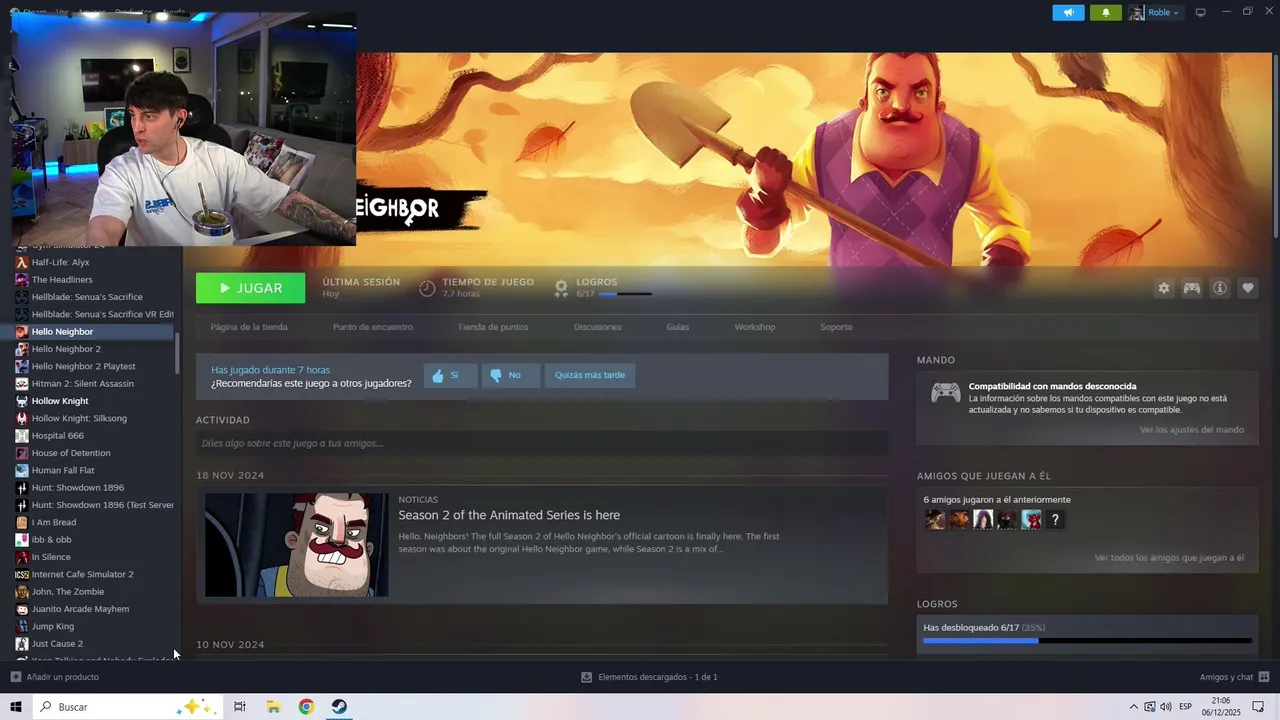Click the Hospital 666 game icon

tap(21, 436)
